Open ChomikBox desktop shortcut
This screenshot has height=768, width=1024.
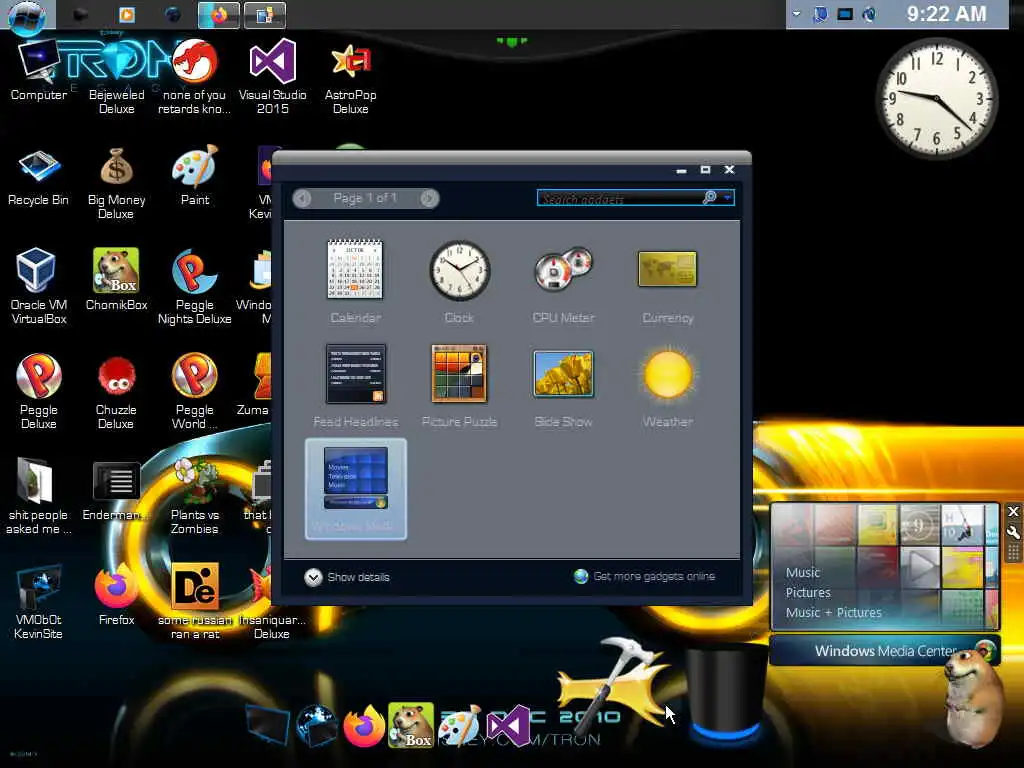point(116,280)
